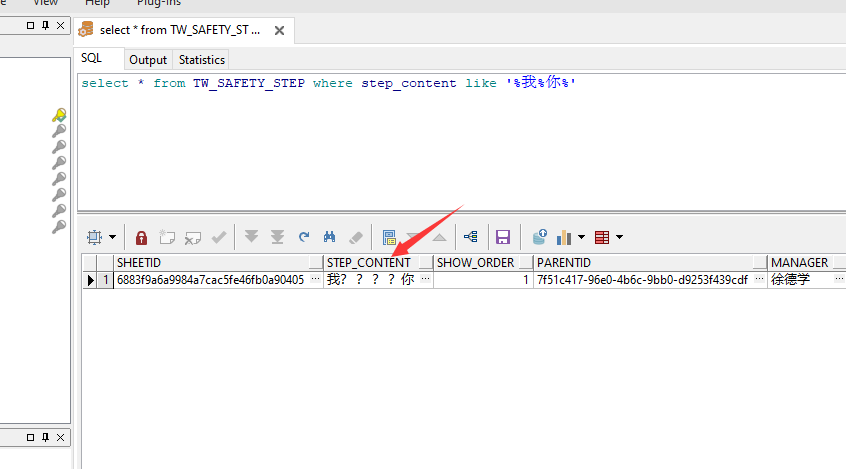
Task: Select the yellow highlighted key icon
Action: point(59,115)
